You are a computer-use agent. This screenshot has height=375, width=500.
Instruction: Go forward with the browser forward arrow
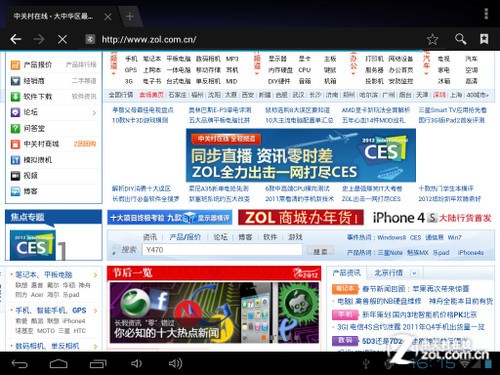click(39, 39)
